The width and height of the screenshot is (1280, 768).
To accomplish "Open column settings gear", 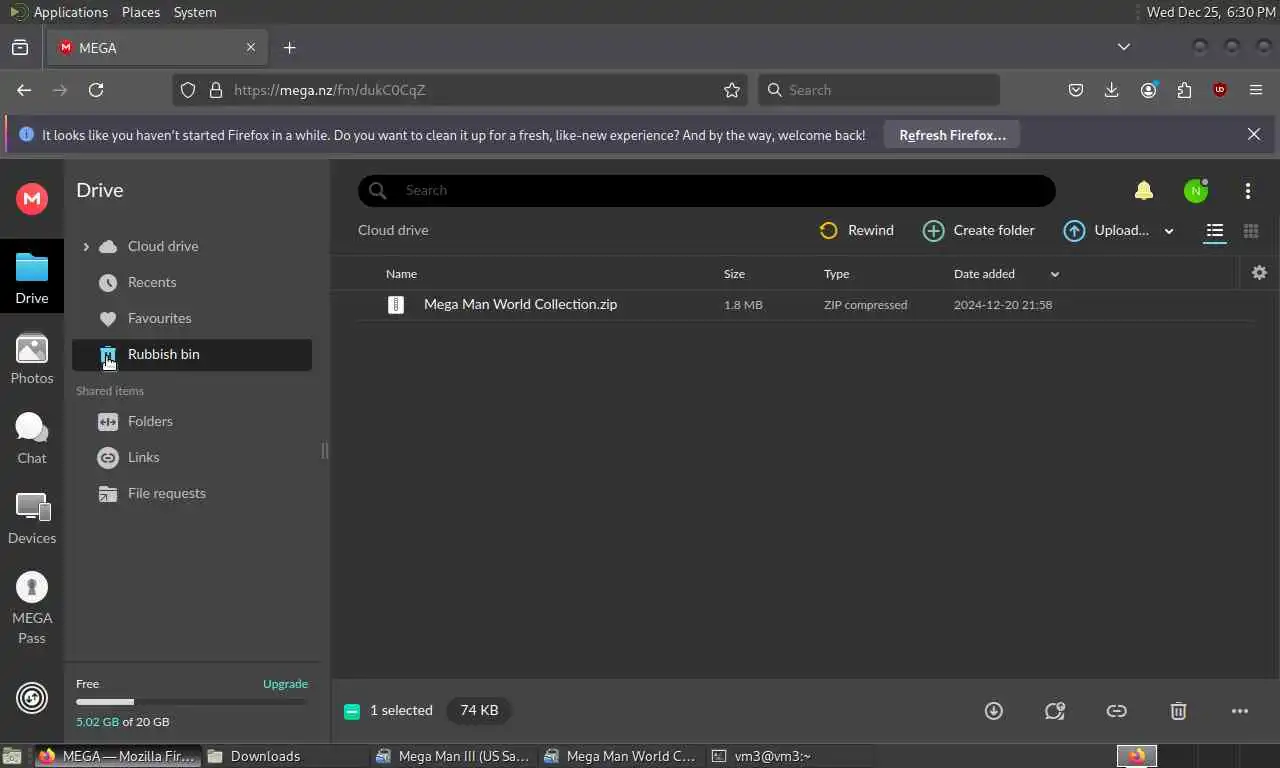I will [1259, 272].
